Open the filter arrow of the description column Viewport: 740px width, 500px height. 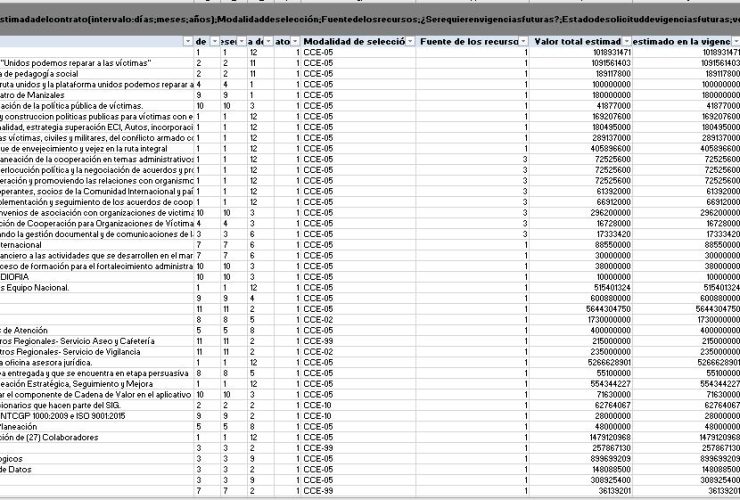(x=188, y=42)
